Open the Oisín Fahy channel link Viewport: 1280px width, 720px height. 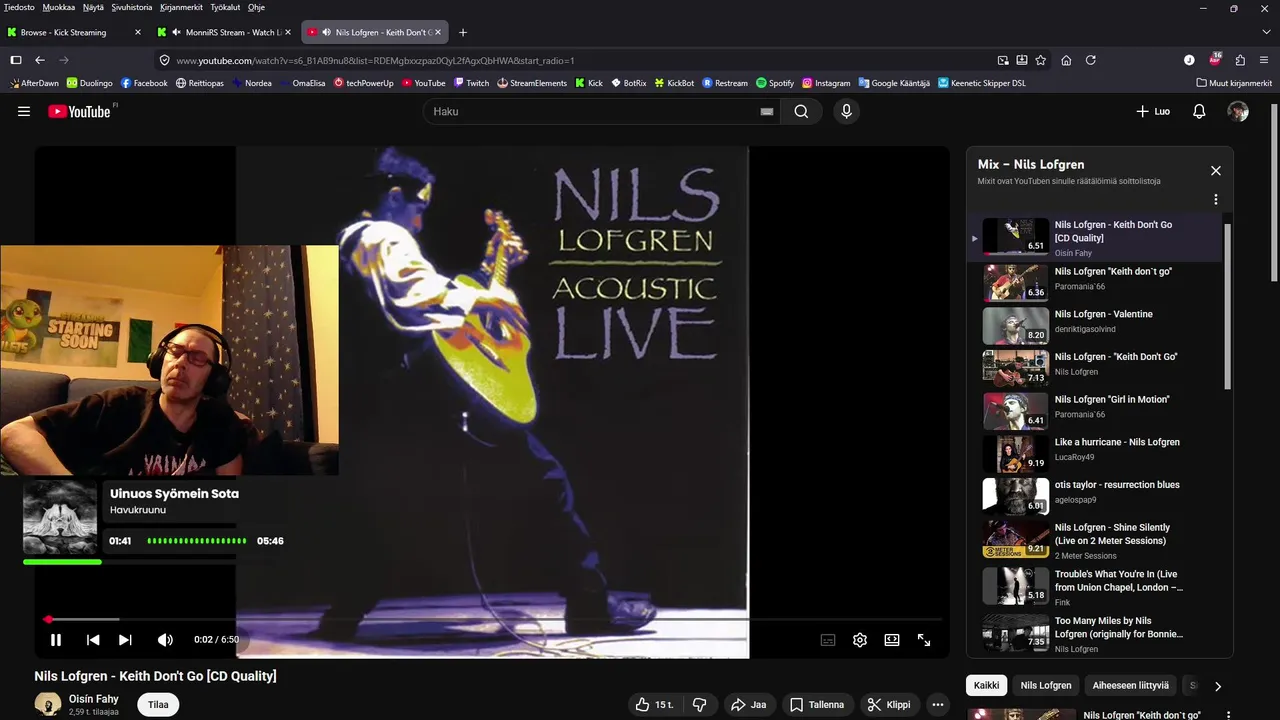[94, 699]
